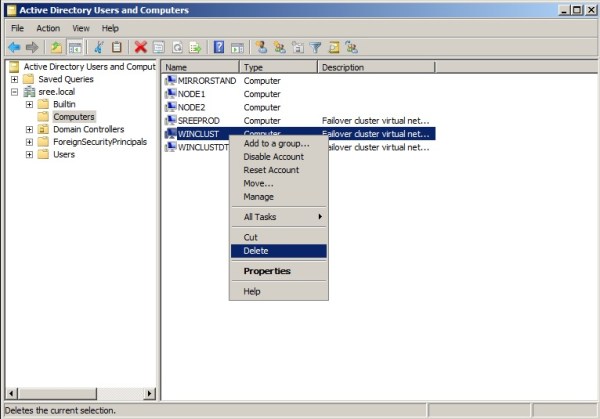The width and height of the screenshot is (600, 419).
Task: Expand the Users folder node
Action: [x=29, y=154]
